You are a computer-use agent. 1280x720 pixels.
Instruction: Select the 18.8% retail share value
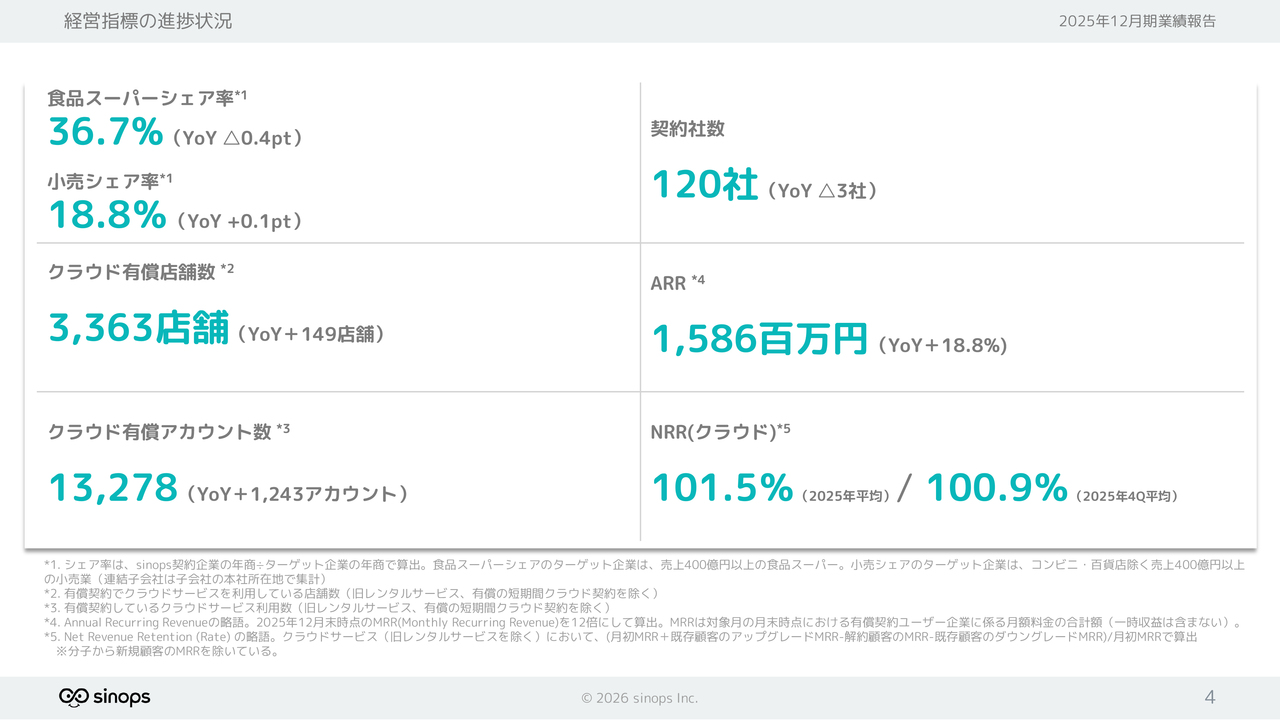coord(107,214)
